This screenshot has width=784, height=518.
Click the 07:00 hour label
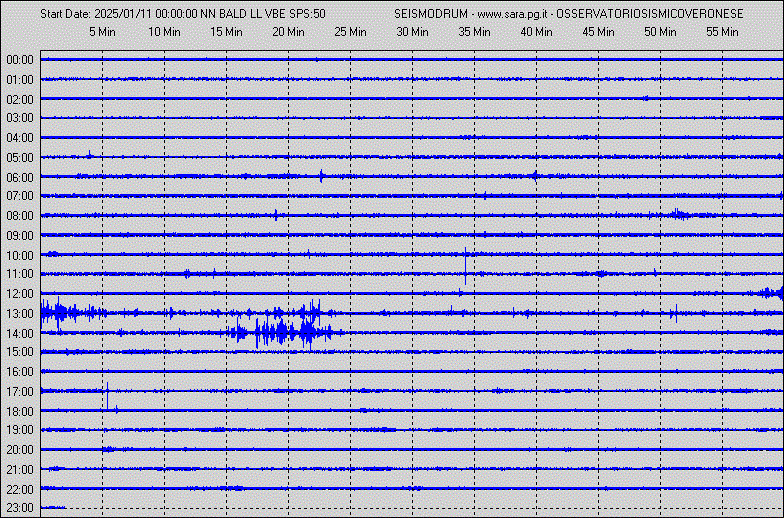click(20, 196)
